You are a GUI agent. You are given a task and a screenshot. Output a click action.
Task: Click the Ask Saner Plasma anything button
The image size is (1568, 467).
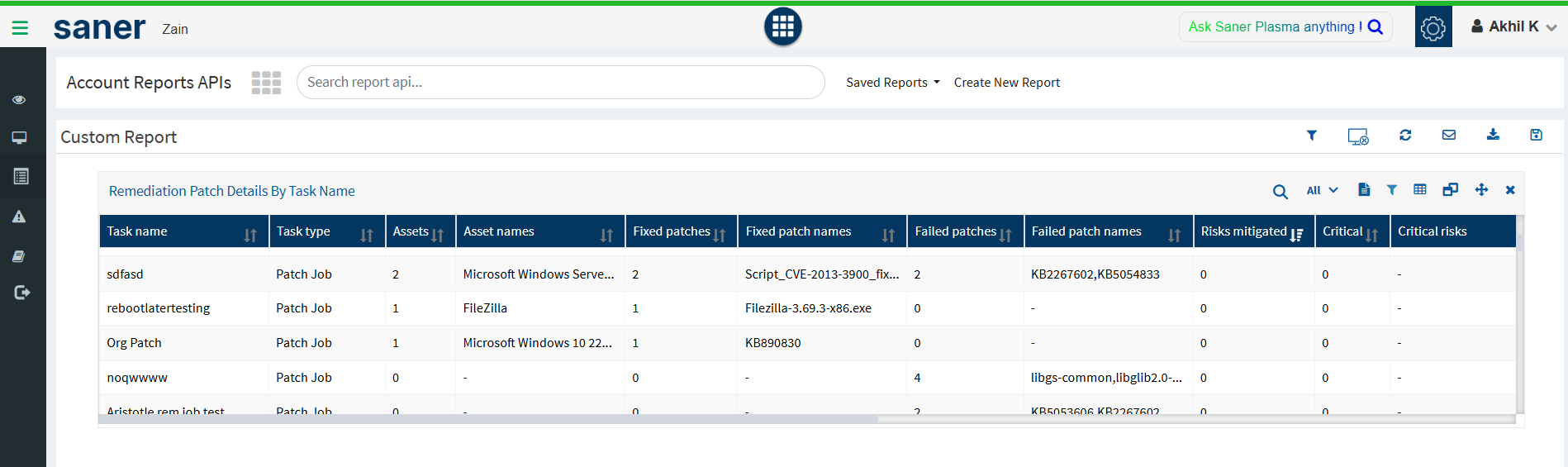coord(1285,27)
